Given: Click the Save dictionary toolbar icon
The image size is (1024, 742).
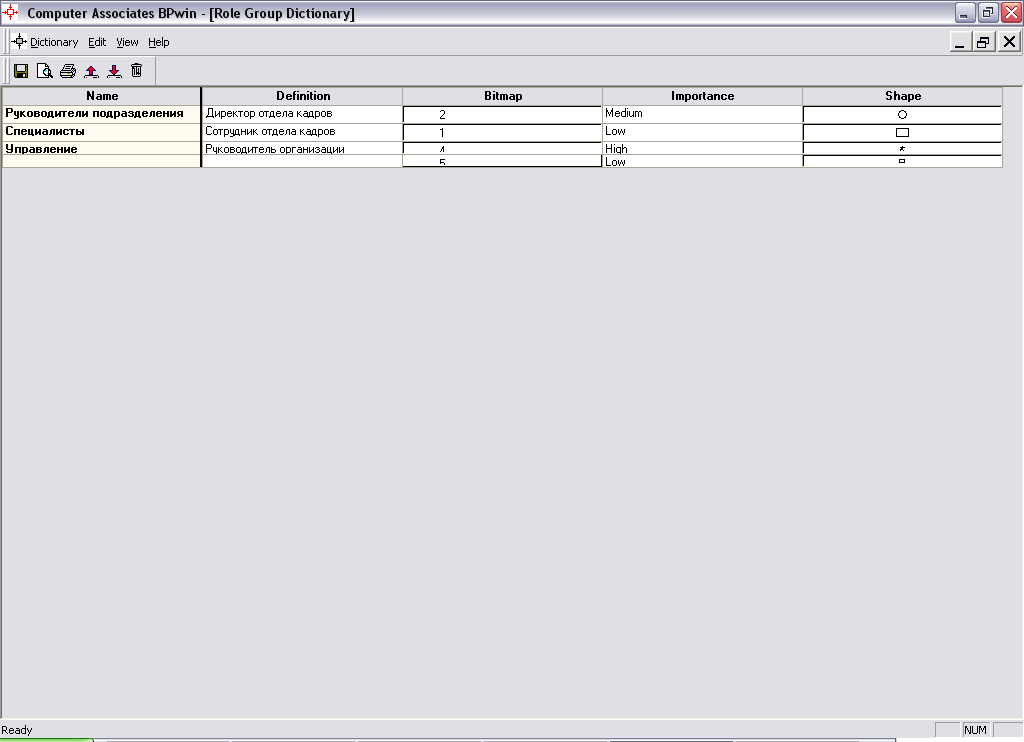Looking at the screenshot, I should click(21, 71).
